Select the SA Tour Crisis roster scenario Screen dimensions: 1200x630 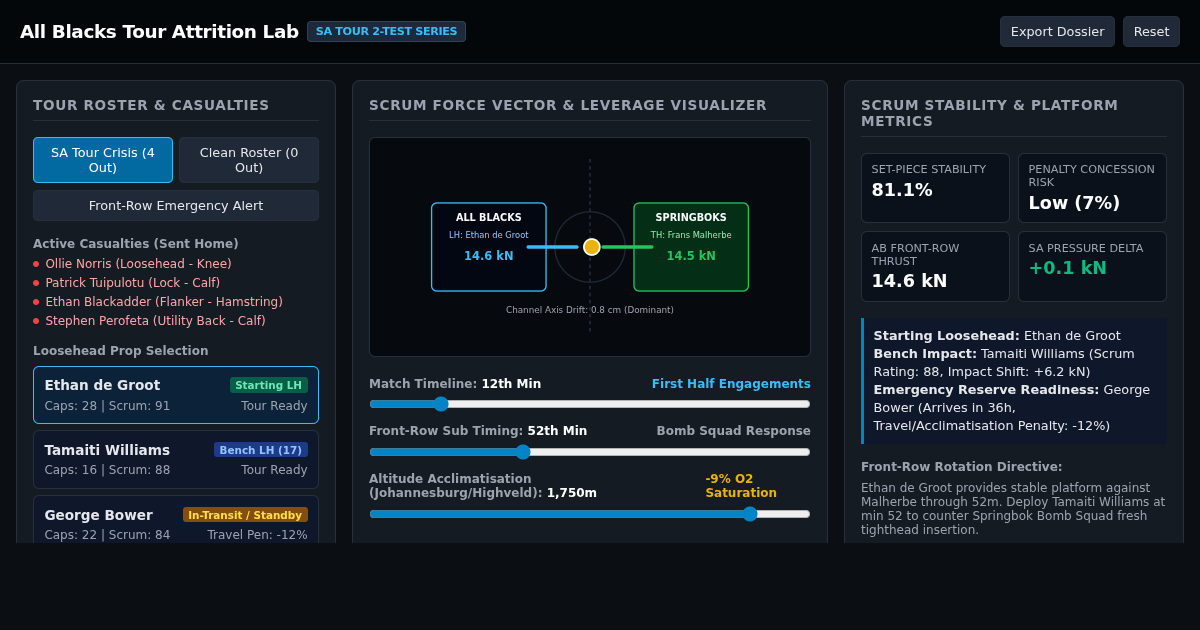(103, 160)
